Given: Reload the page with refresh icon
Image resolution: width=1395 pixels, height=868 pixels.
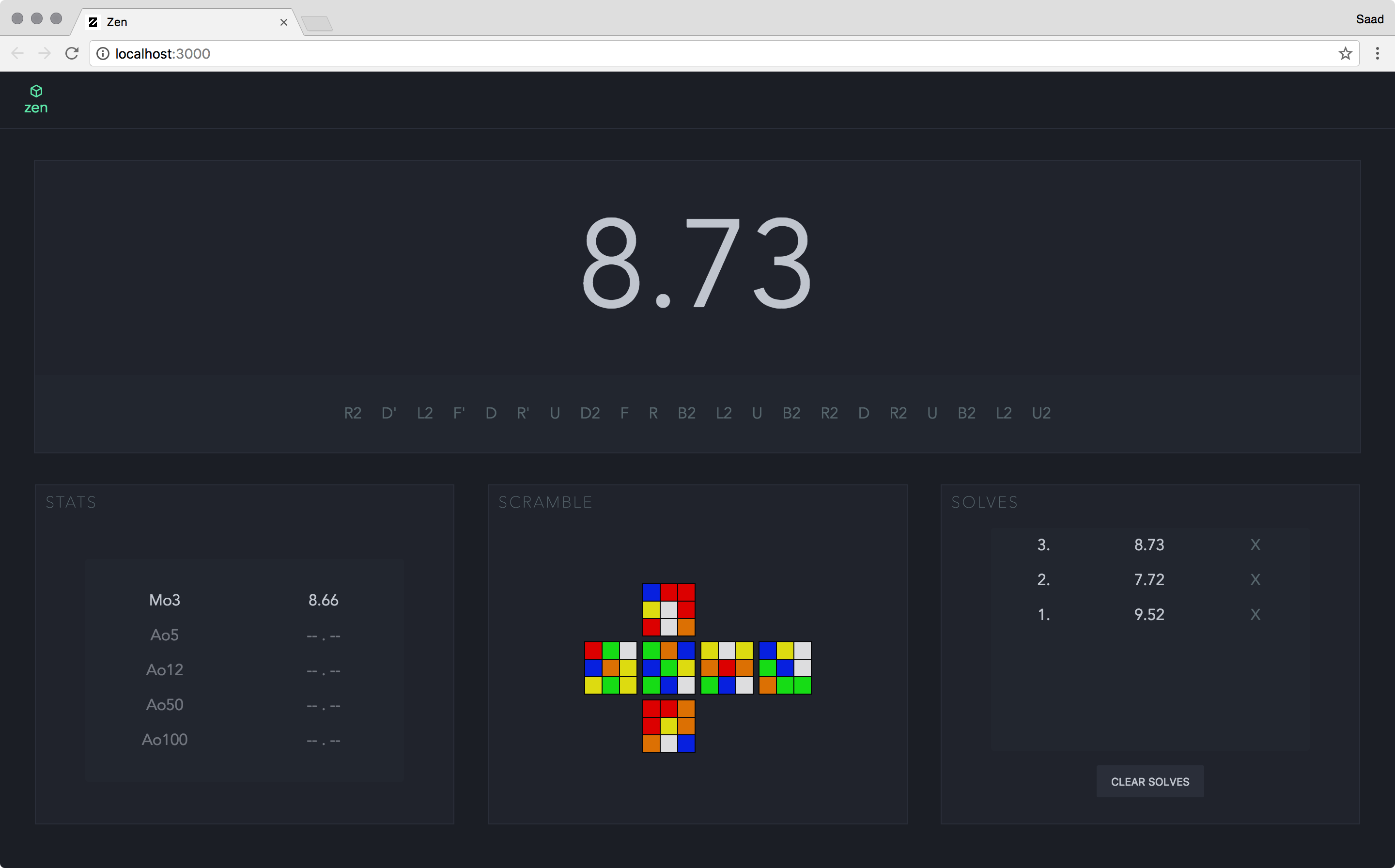Looking at the screenshot, I should coord(72,53).
